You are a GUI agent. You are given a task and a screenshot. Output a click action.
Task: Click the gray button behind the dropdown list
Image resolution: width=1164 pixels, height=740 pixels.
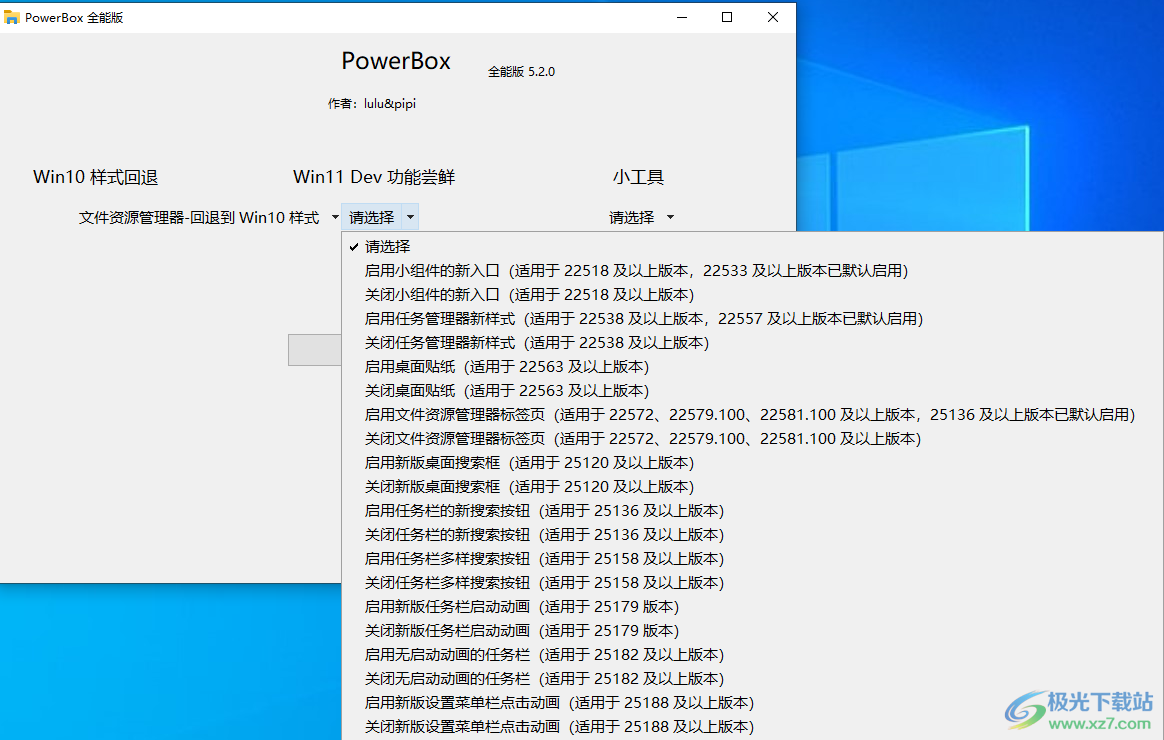pos(315,350)
